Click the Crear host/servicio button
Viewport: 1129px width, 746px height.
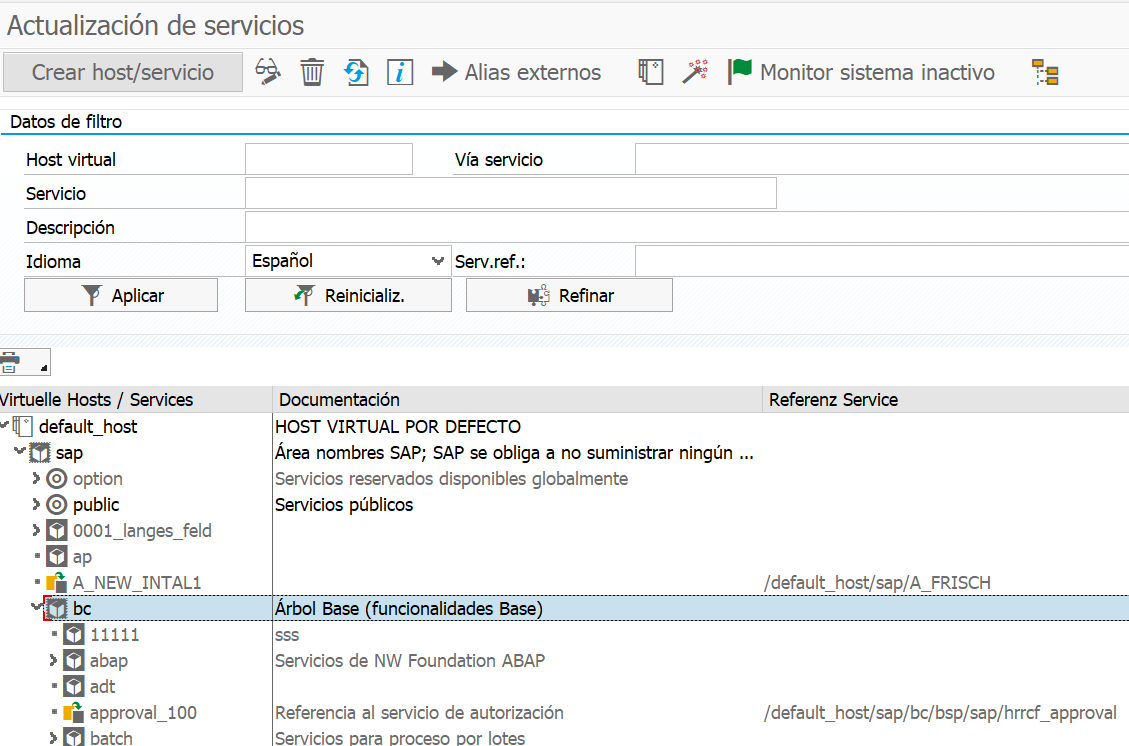(x=122, y=72)
